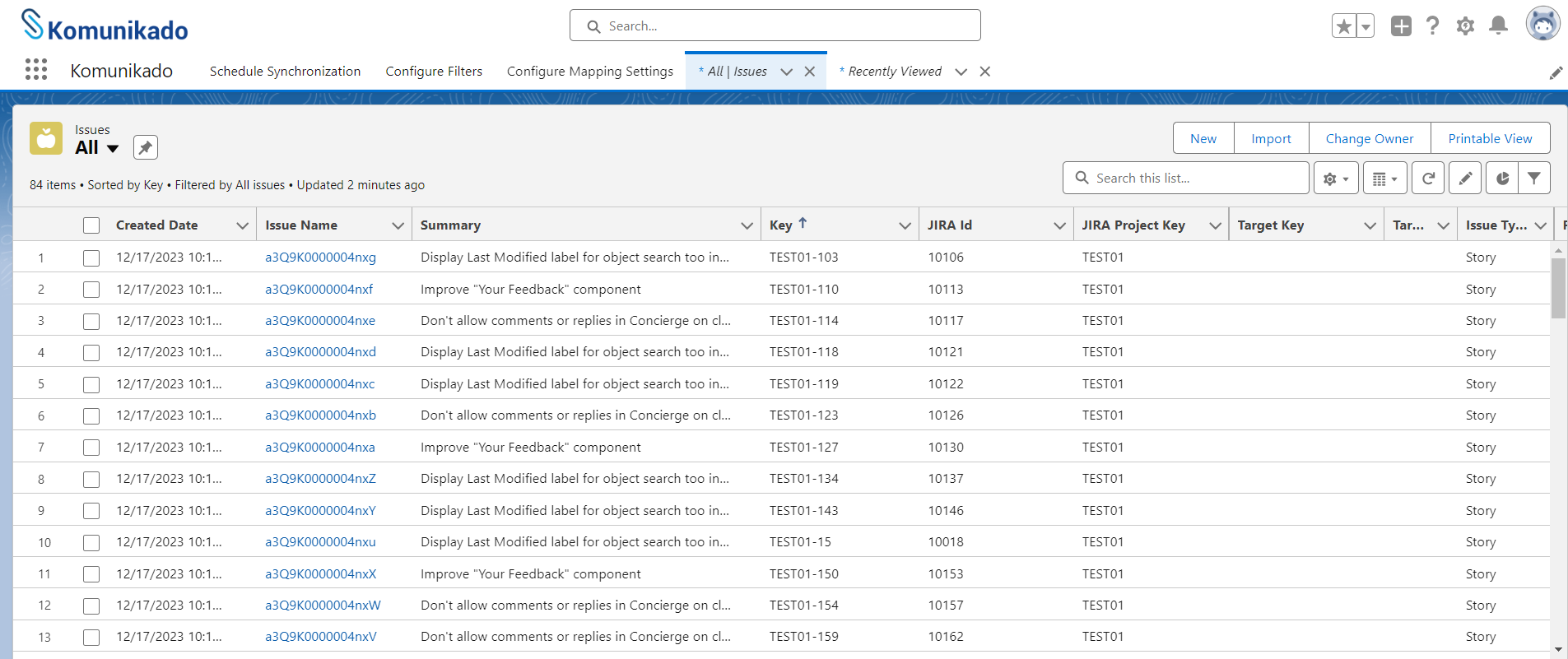The width and height of the screenshot is (1568, 659).
Task: Open the App Launcher grid
Action: [36, 70]
